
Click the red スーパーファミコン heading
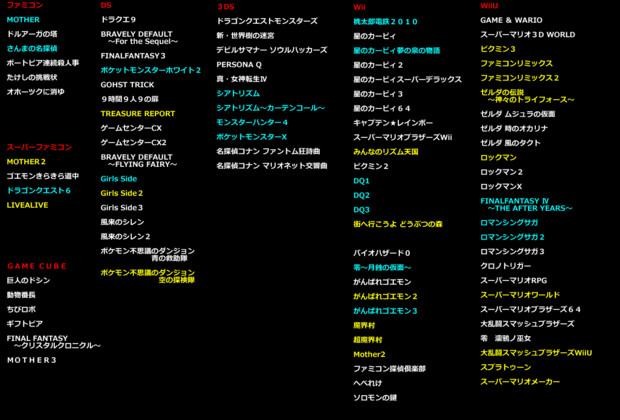pos(39,148)
